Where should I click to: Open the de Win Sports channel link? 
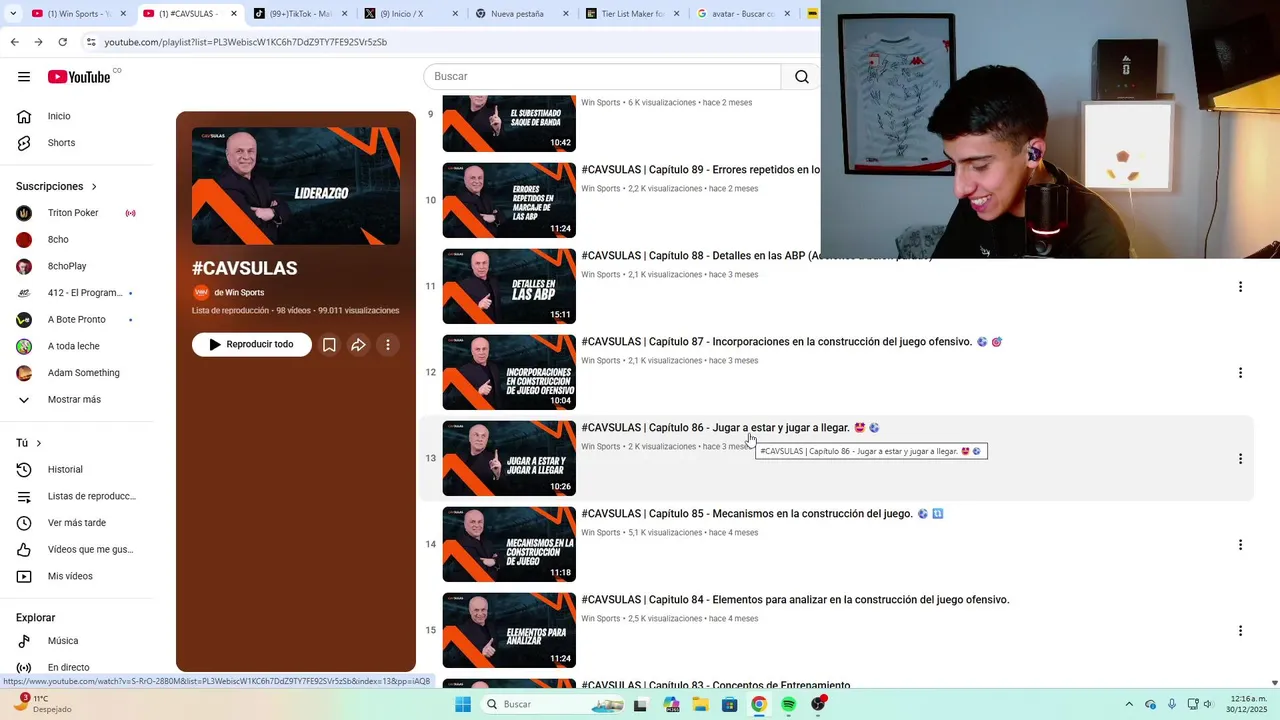[238, 292]
